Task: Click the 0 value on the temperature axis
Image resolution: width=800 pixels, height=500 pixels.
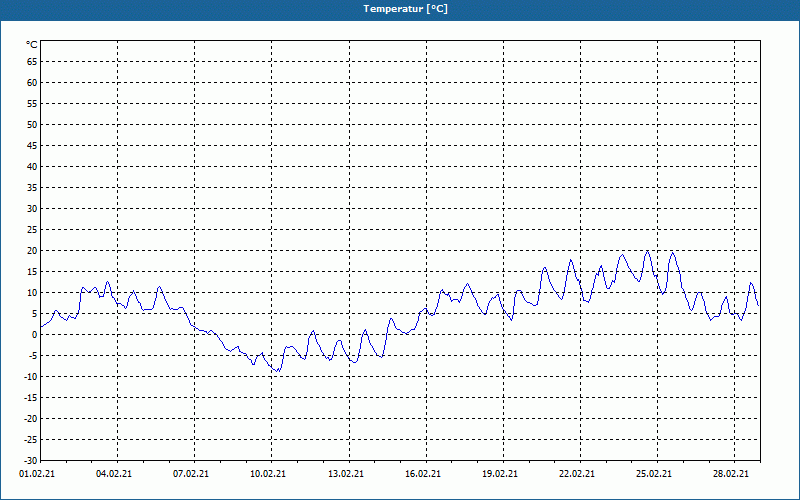Action: point(35,335)
